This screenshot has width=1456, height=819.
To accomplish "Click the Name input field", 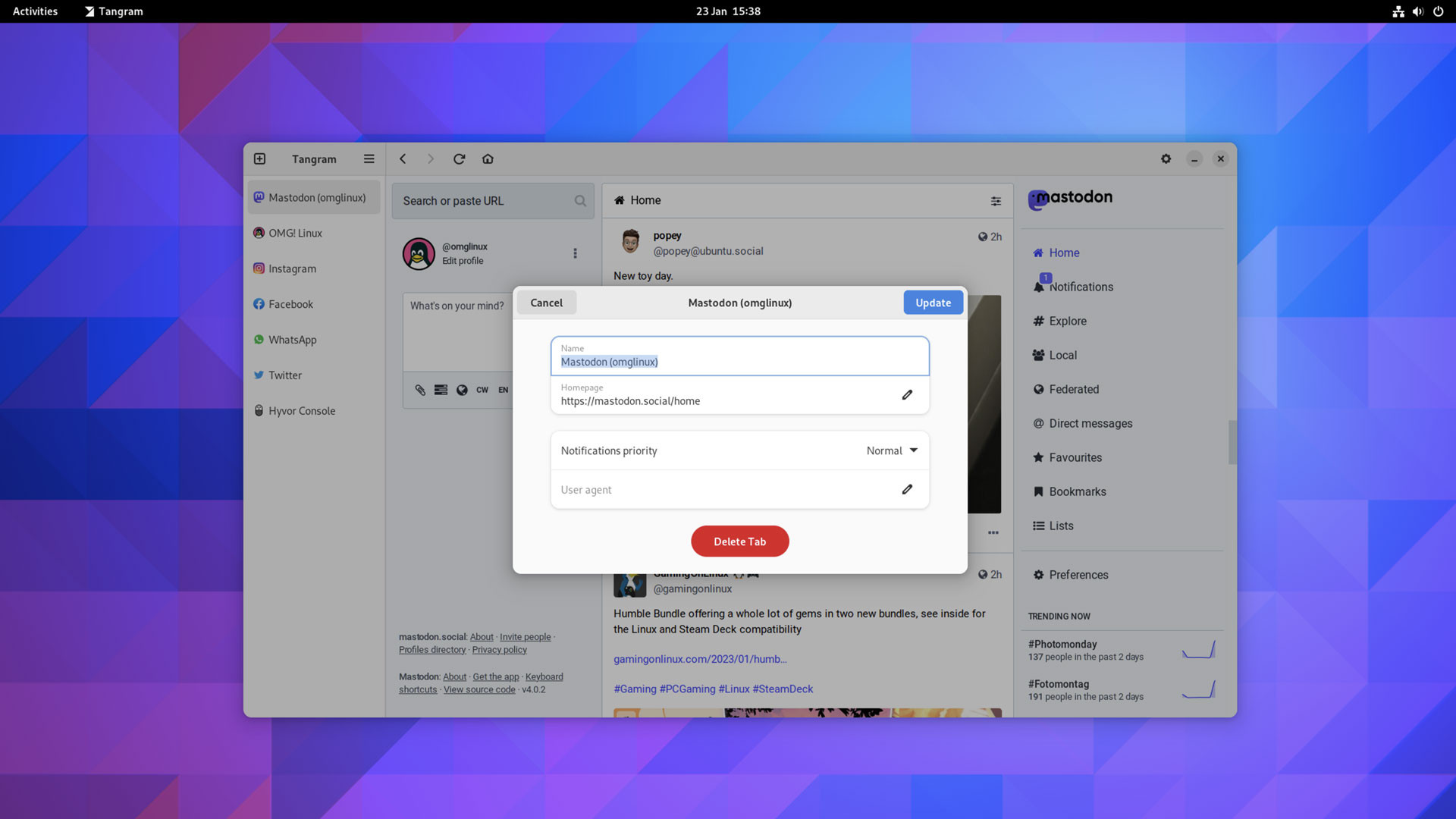I will [739, 361].
